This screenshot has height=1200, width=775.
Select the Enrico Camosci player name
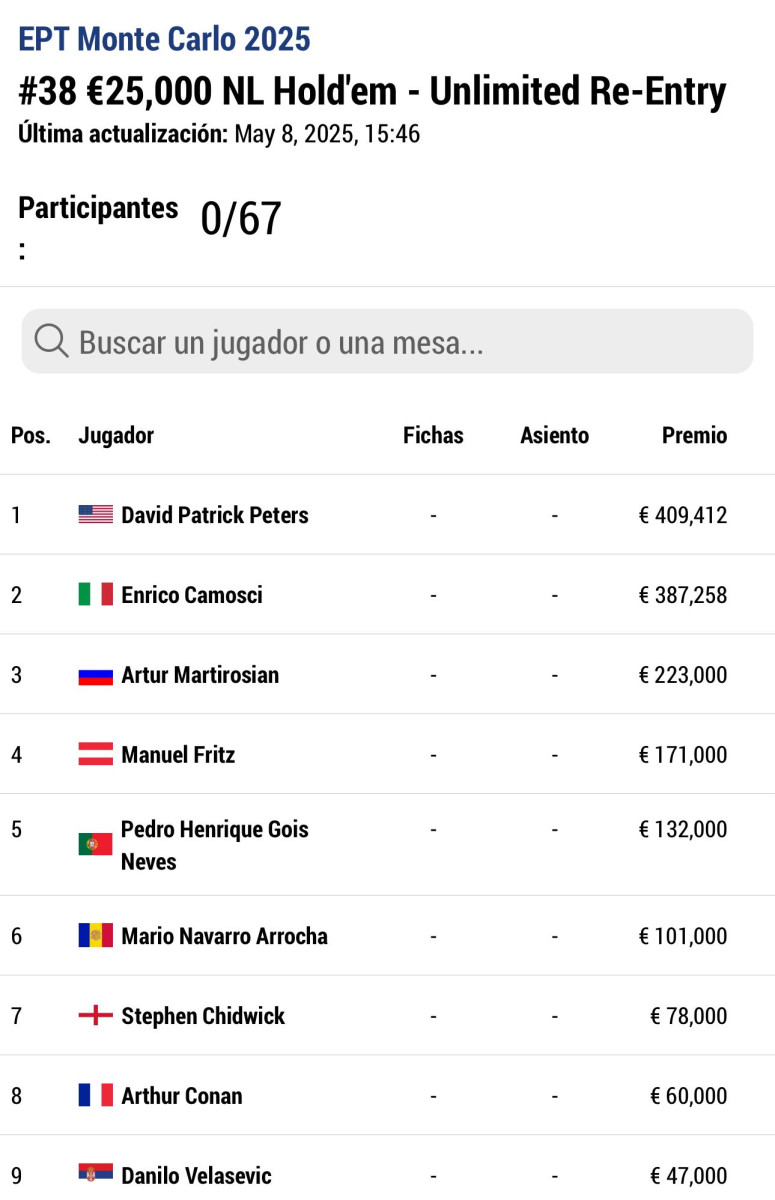(192, 595)
